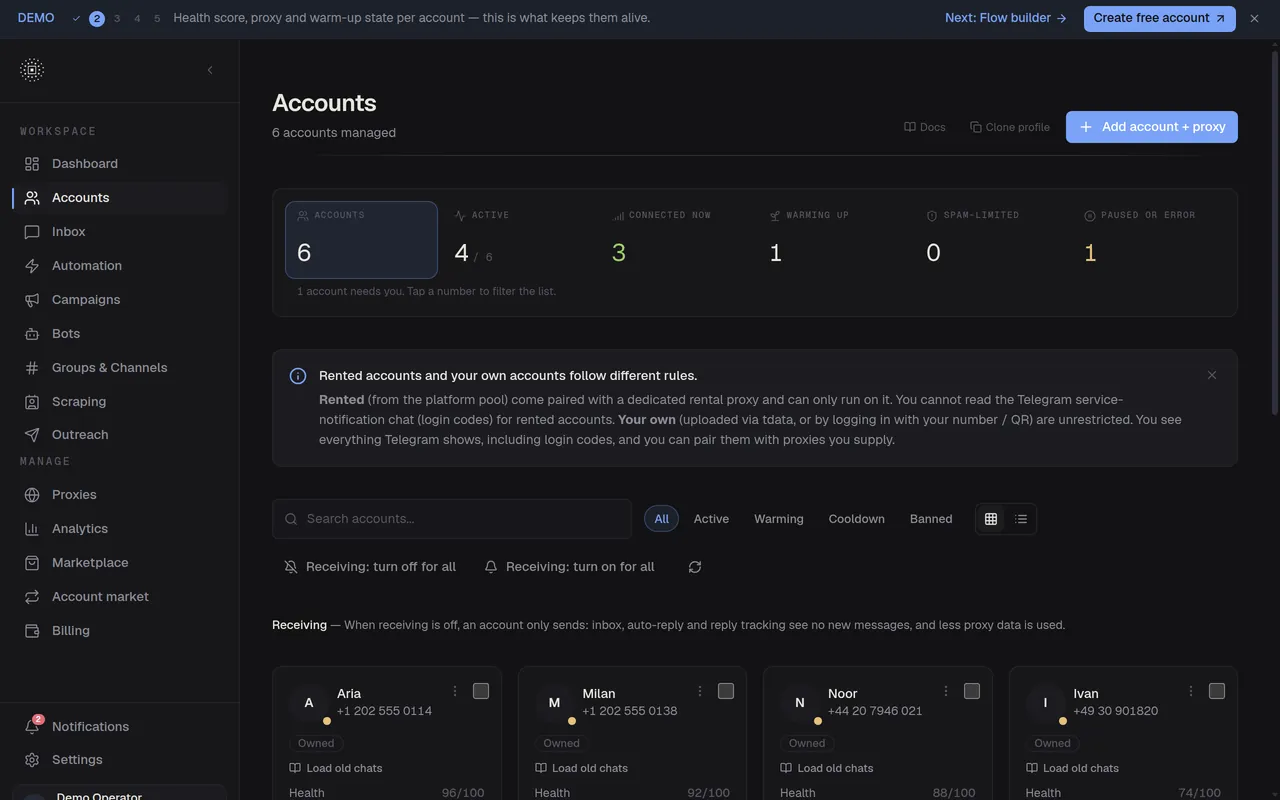The image size is (1280, 800).
Task: Click the Scraping icon in sidebar
Action: tap(32, 402)
